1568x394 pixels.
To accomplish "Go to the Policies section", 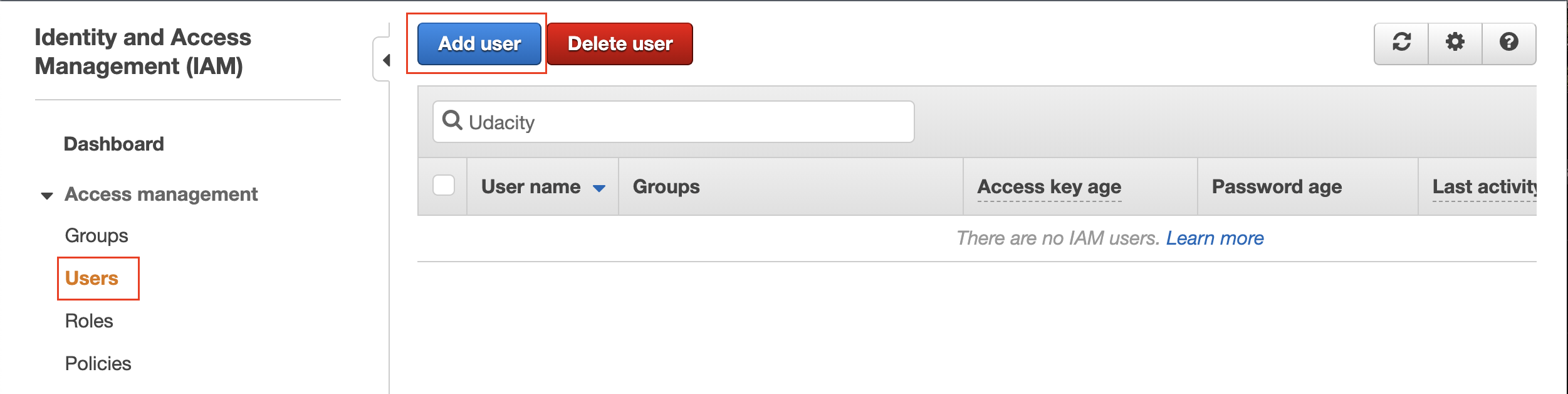I will (98, 363).
